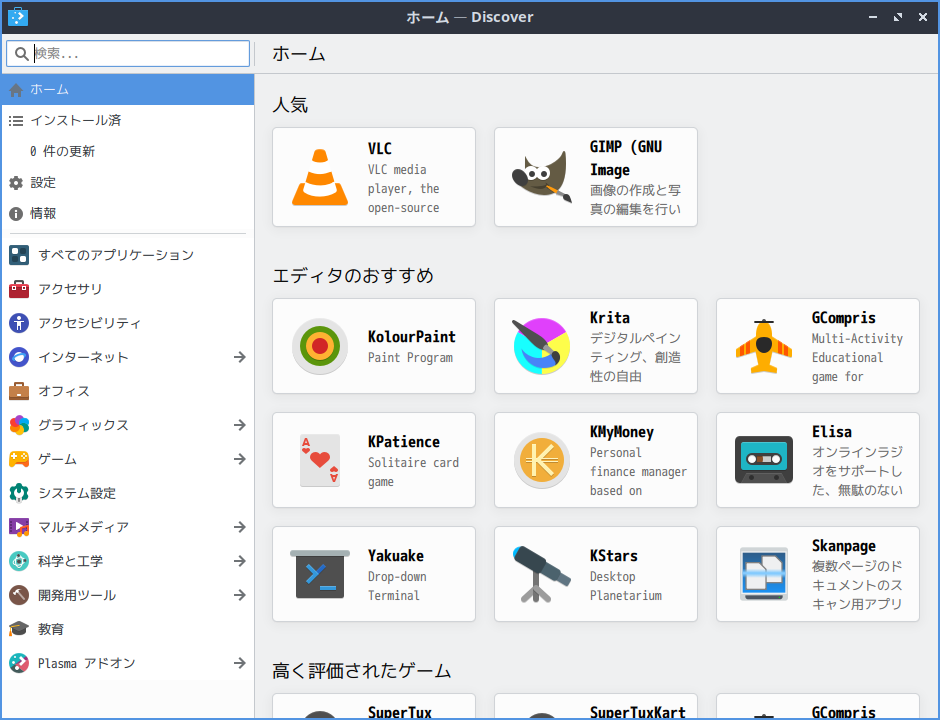The image size is (940, 720).
Task: Click the 開発用ツール hammer icon
Action: [x=19, y=595]
